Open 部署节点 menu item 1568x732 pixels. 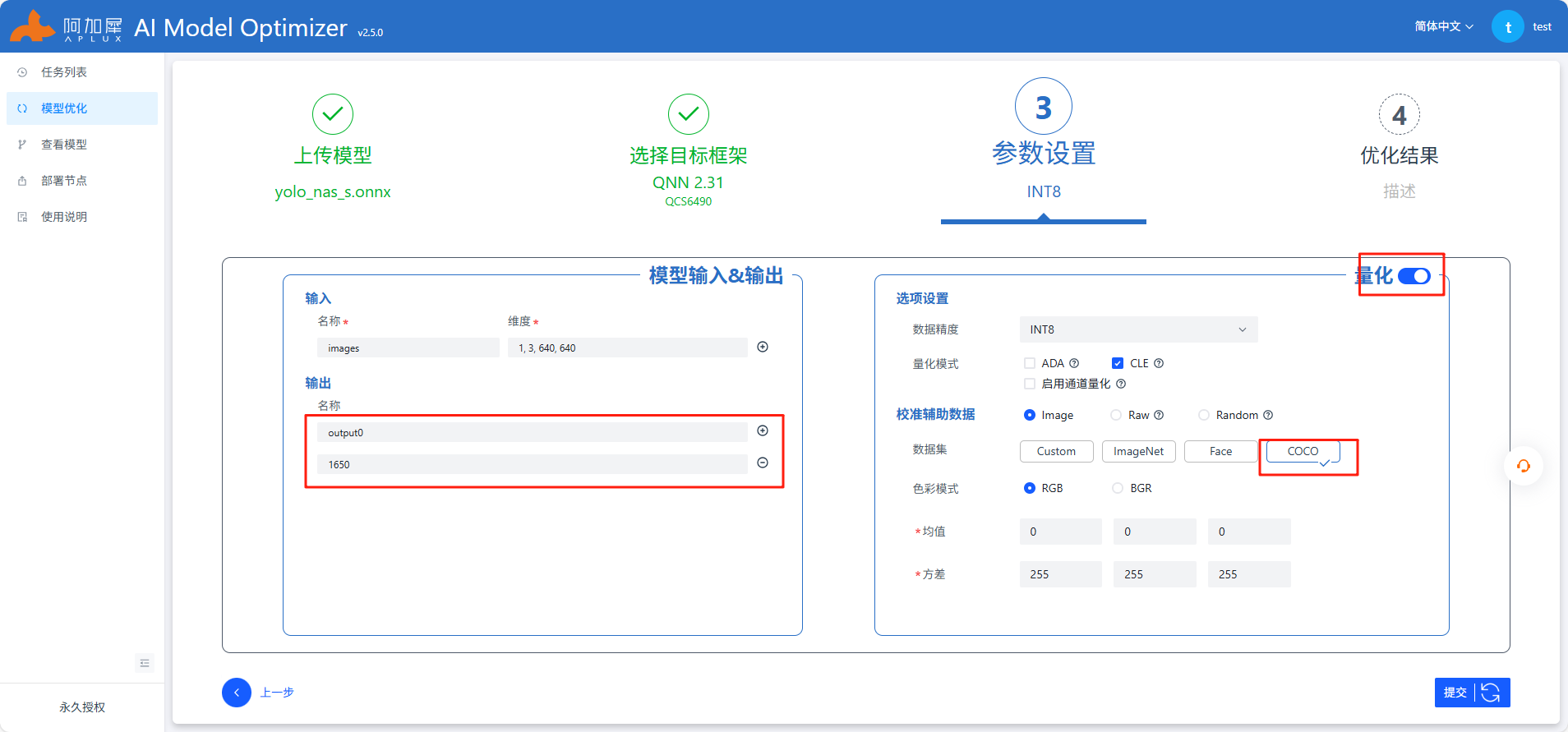tap(82, 181)
